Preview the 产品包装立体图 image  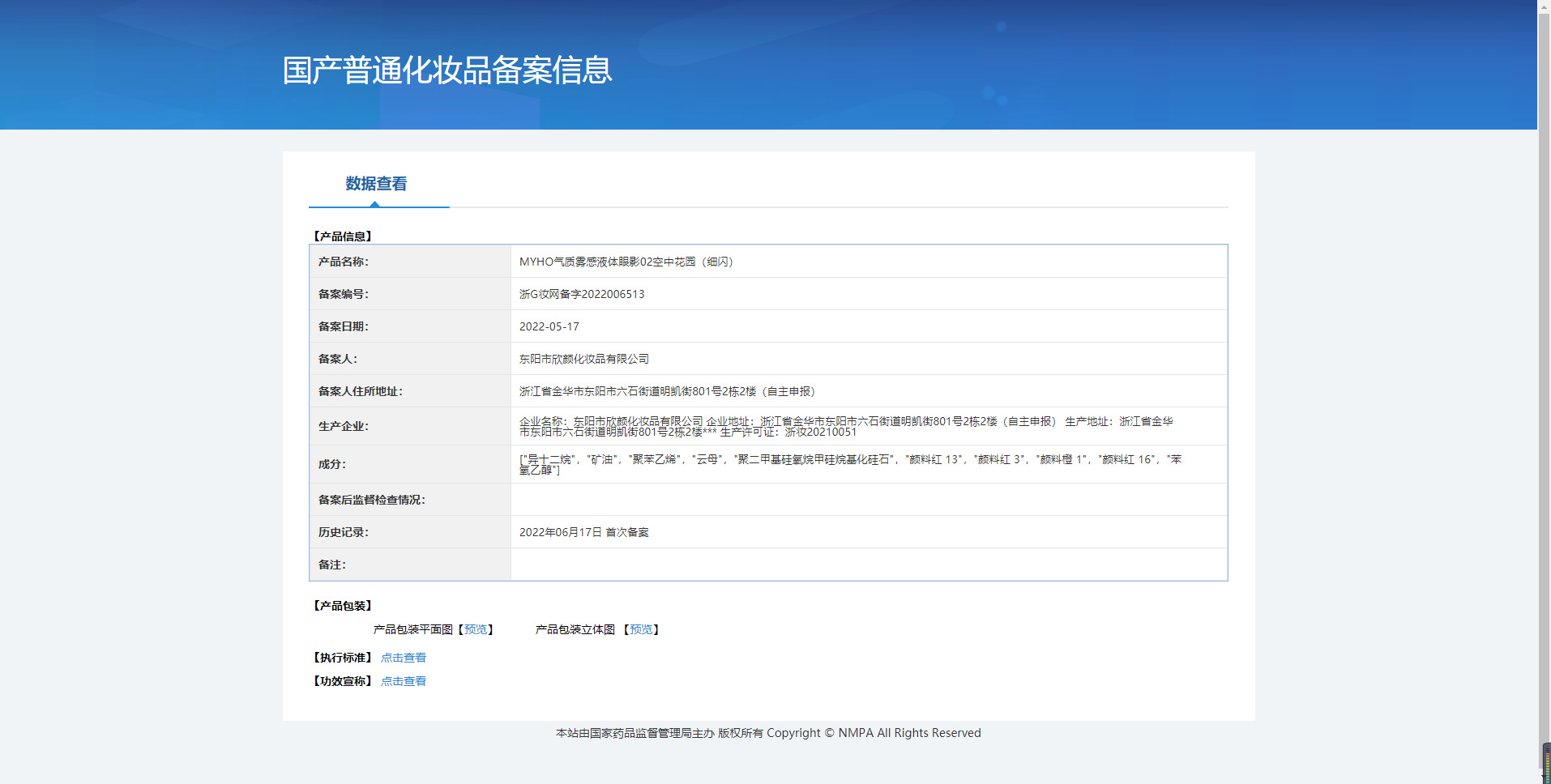[641, 629]
